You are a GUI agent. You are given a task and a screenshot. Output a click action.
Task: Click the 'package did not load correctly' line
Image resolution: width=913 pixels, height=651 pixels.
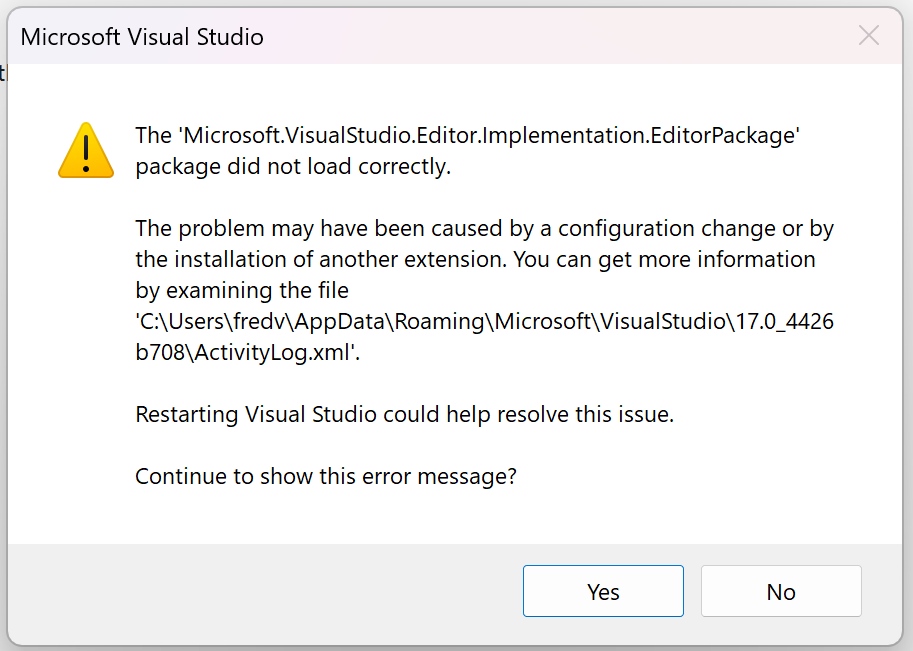pos(293,167)
